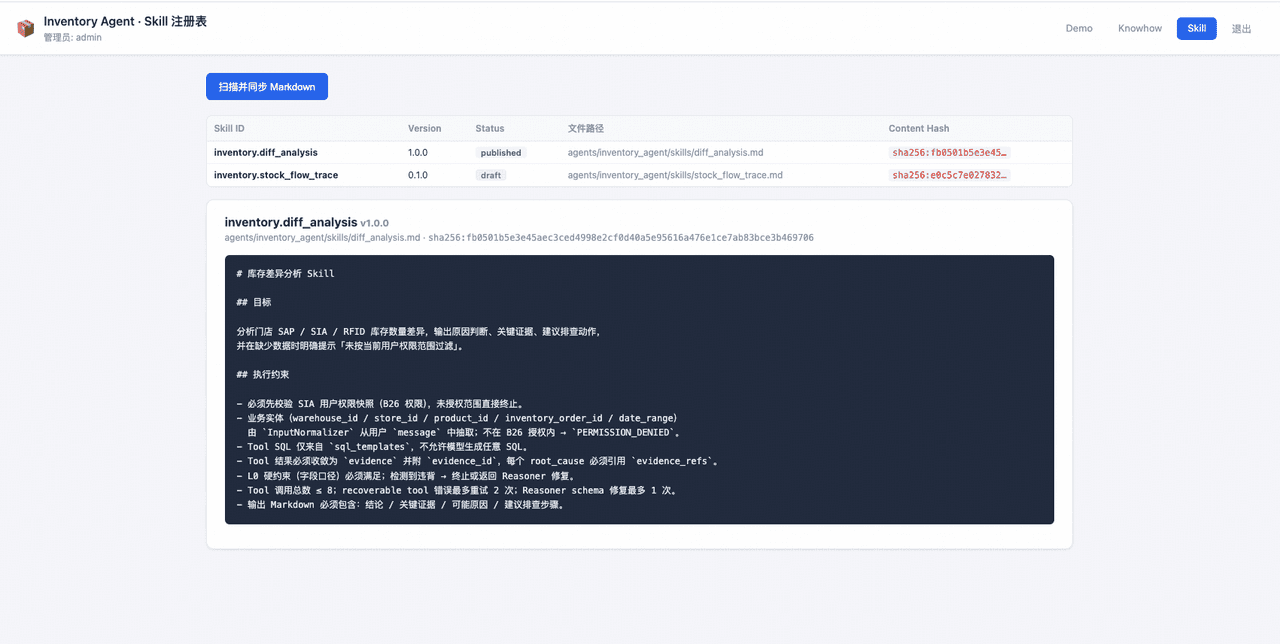Click the inventory.diff_analysis detail heading
The image size is (1280, 644).
[x=291, y=222]
